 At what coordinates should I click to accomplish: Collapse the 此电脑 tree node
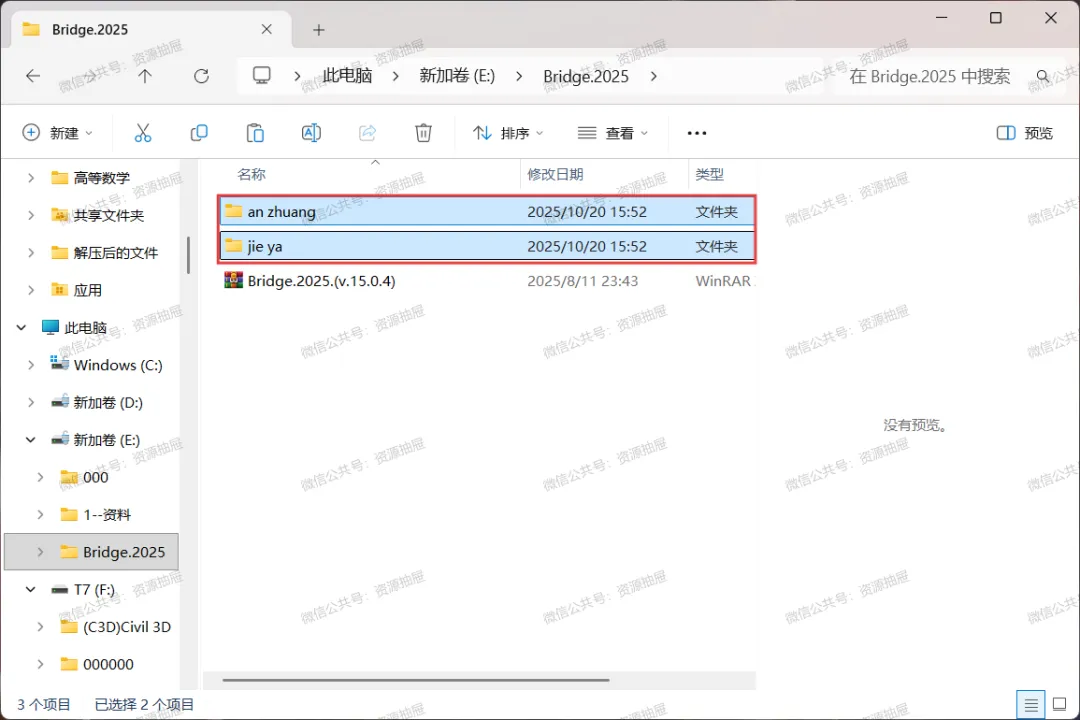pyautogui.click(x=21, y=327)
